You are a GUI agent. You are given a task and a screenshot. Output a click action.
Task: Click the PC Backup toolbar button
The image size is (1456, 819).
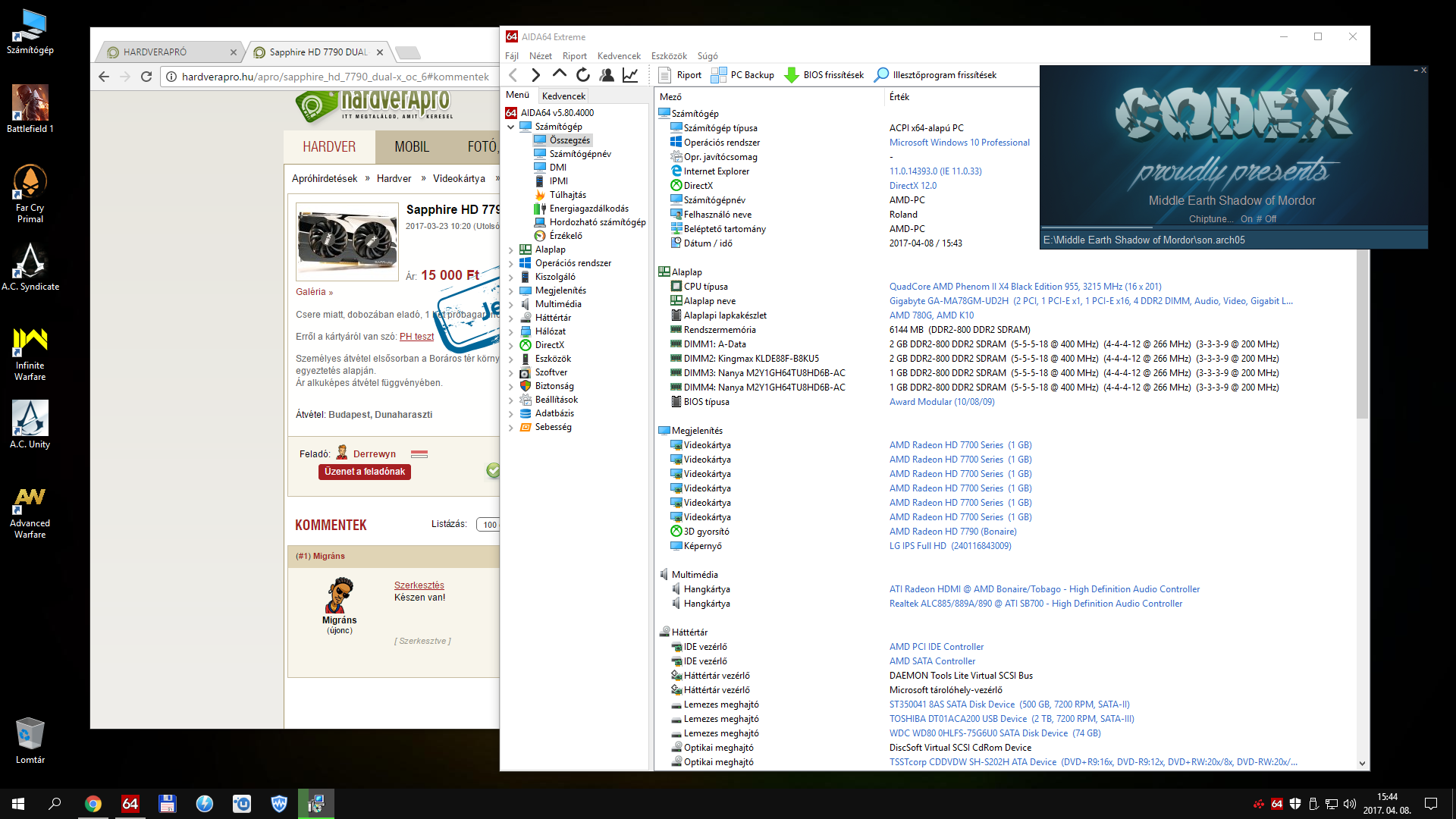click(x=742, y=74)
